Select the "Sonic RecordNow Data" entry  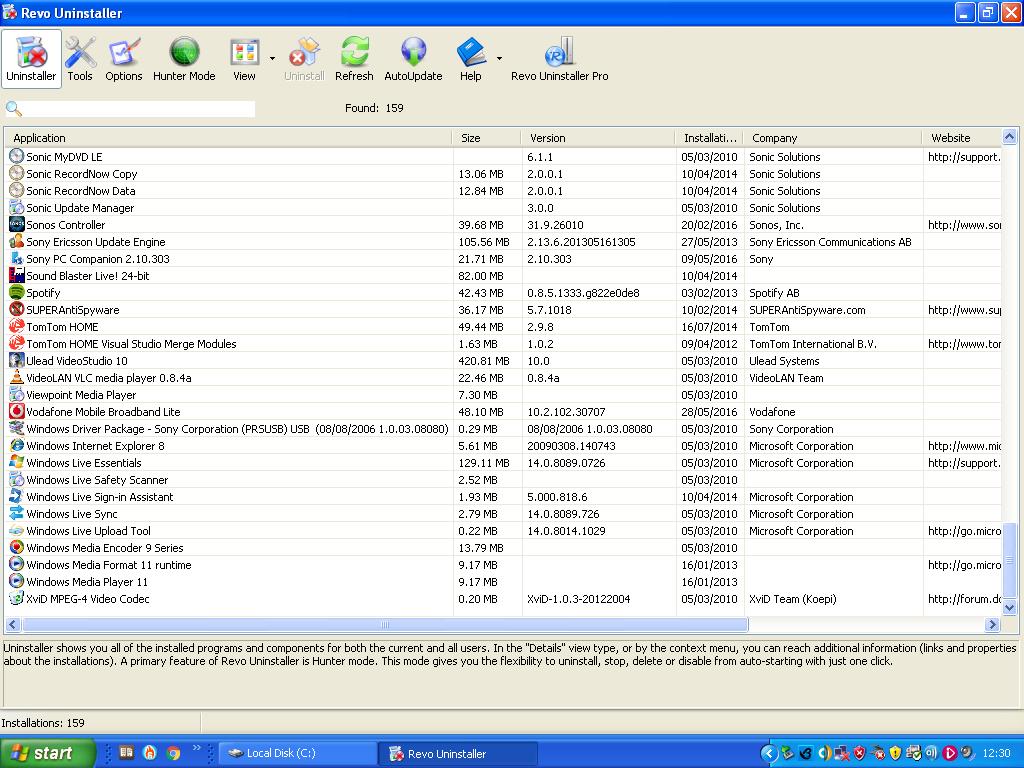point(81,191)
